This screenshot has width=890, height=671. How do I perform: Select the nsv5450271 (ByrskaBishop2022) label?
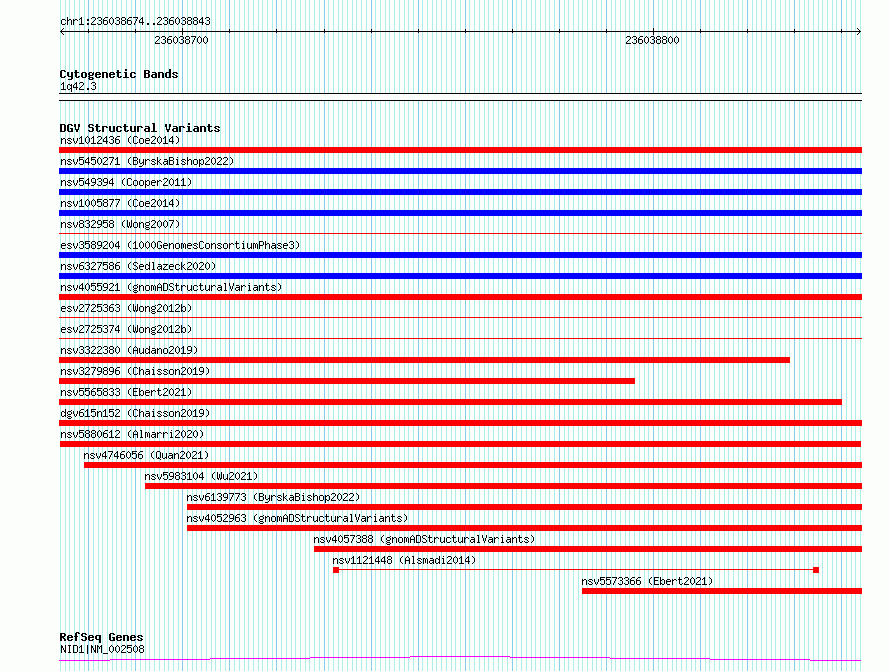click(x=147, y=161)
